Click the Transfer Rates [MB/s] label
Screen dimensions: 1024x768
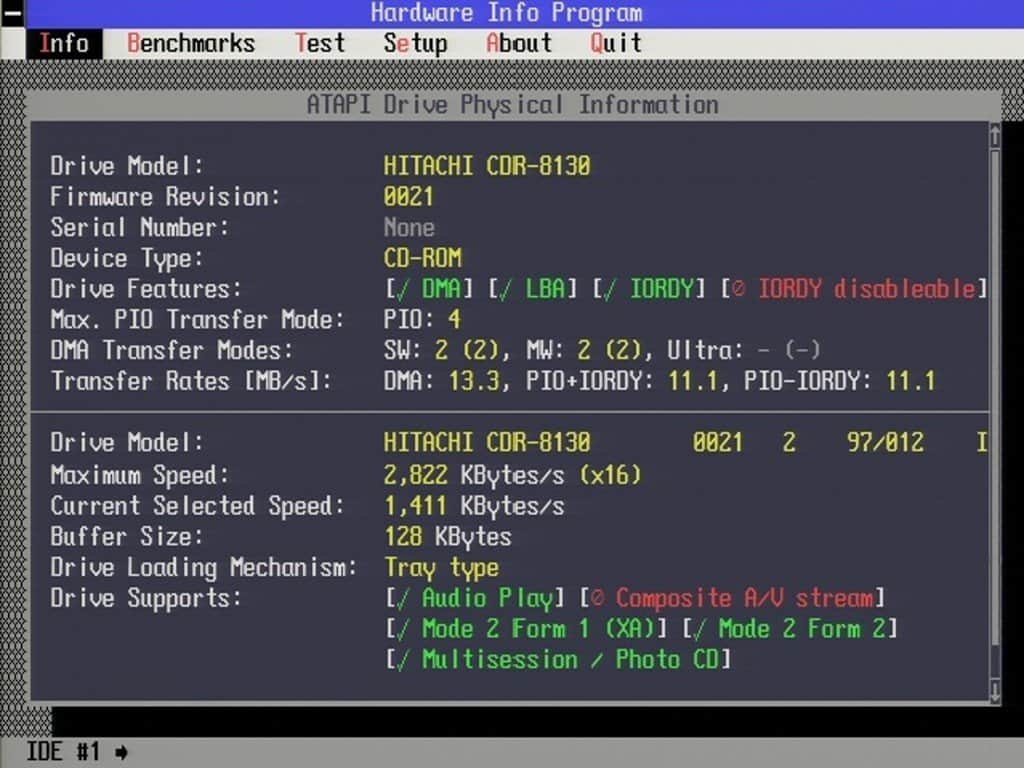point(191,381)
